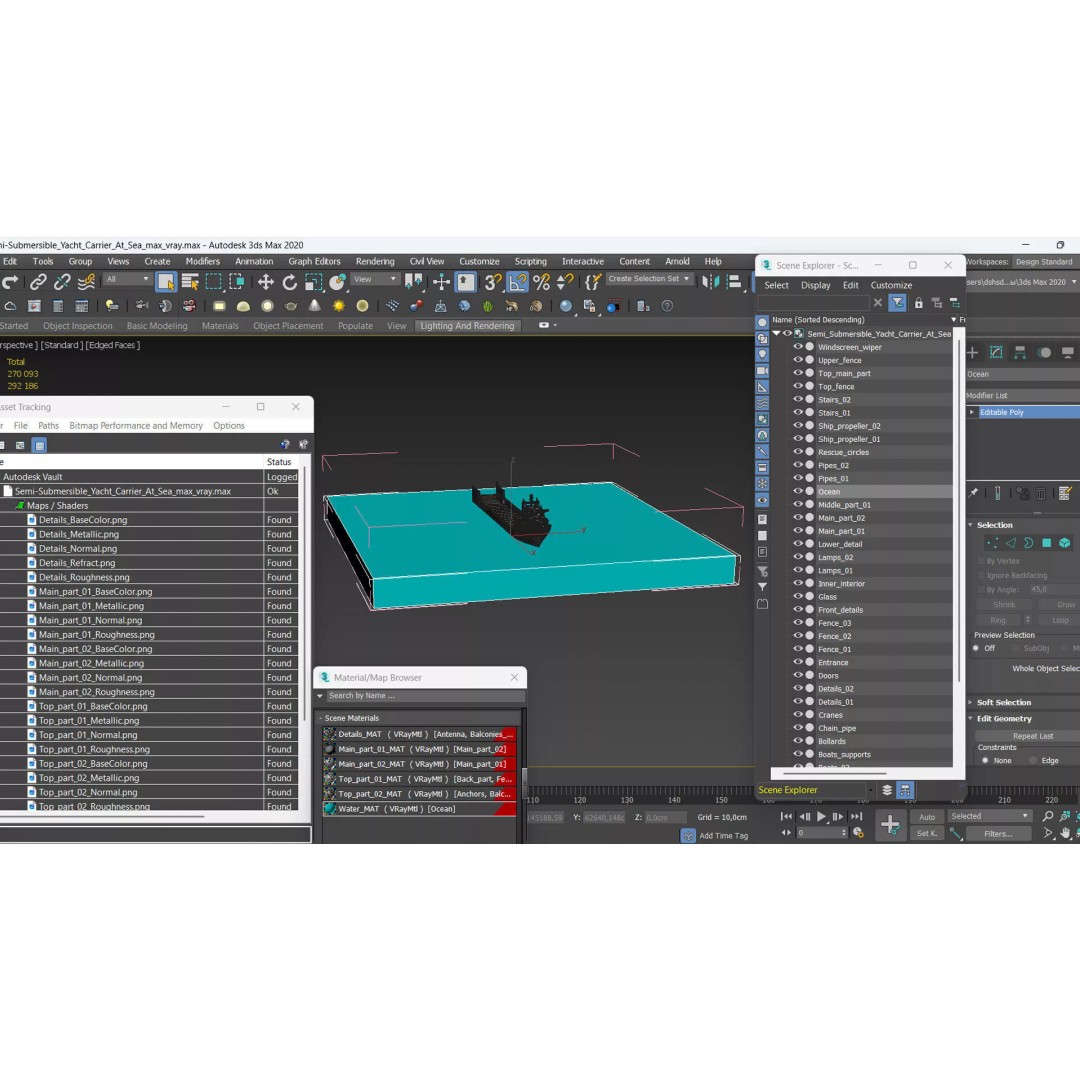
Task: Open the Graph Editors menu
Action: (x=314, y=262)
